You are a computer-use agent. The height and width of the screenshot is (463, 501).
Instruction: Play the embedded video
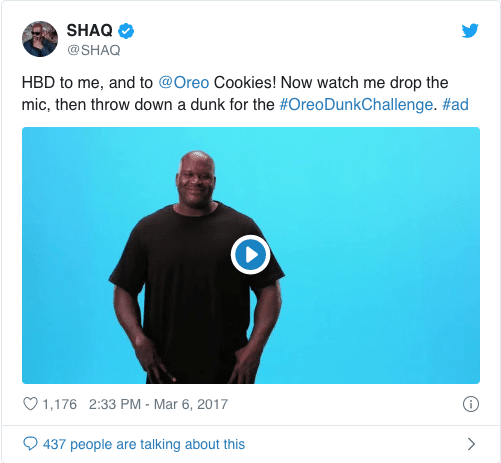[250, 255]
